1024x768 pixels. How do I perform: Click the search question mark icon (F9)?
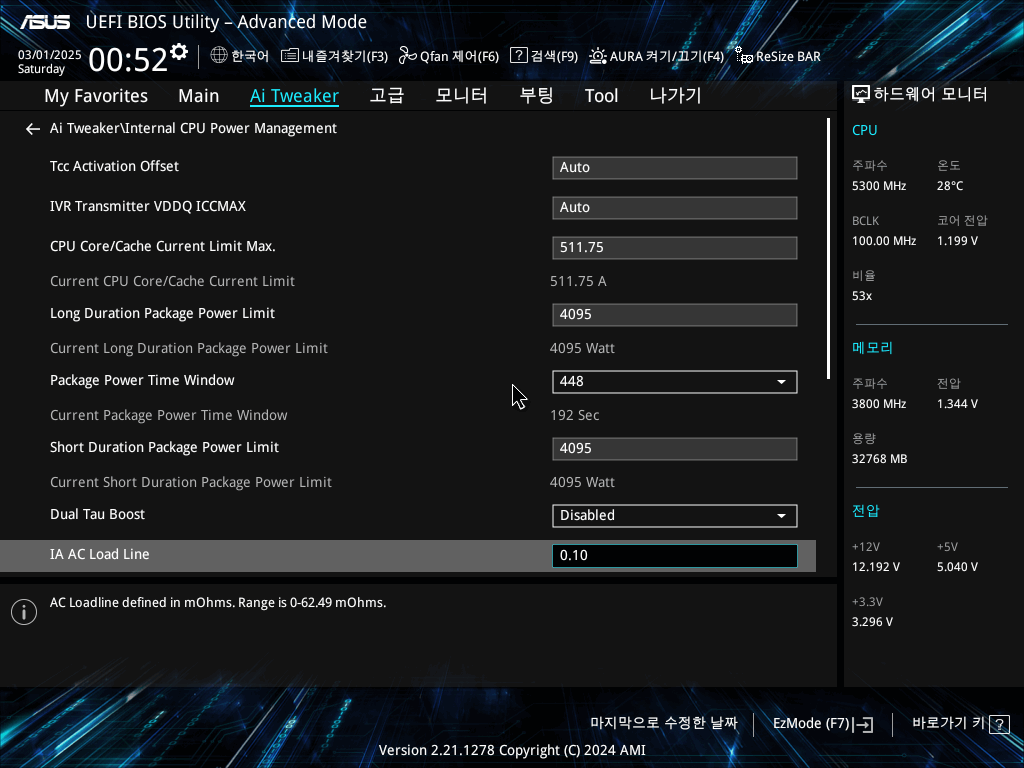pos(519,56)
